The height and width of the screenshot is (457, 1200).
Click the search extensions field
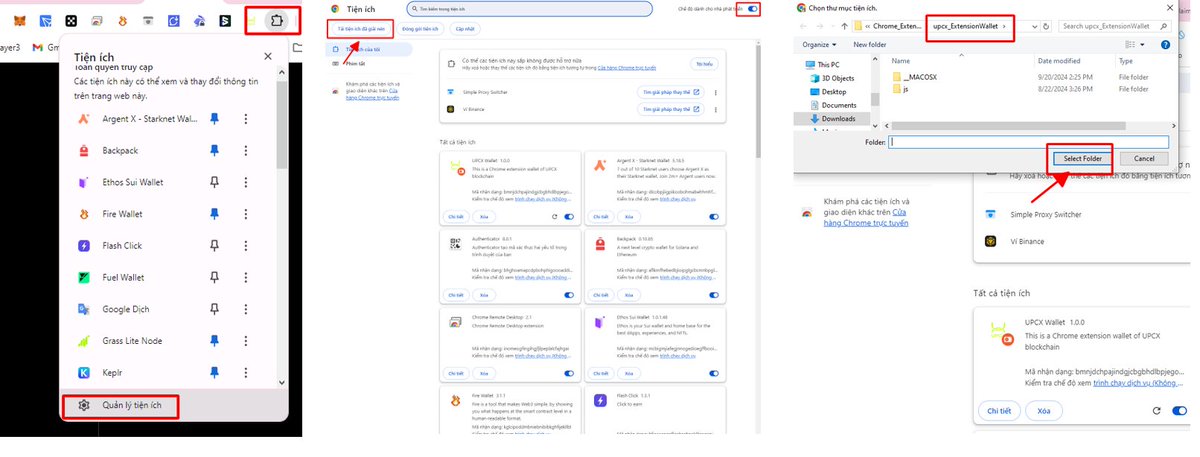pyautogui.click(x=530, y=9)
